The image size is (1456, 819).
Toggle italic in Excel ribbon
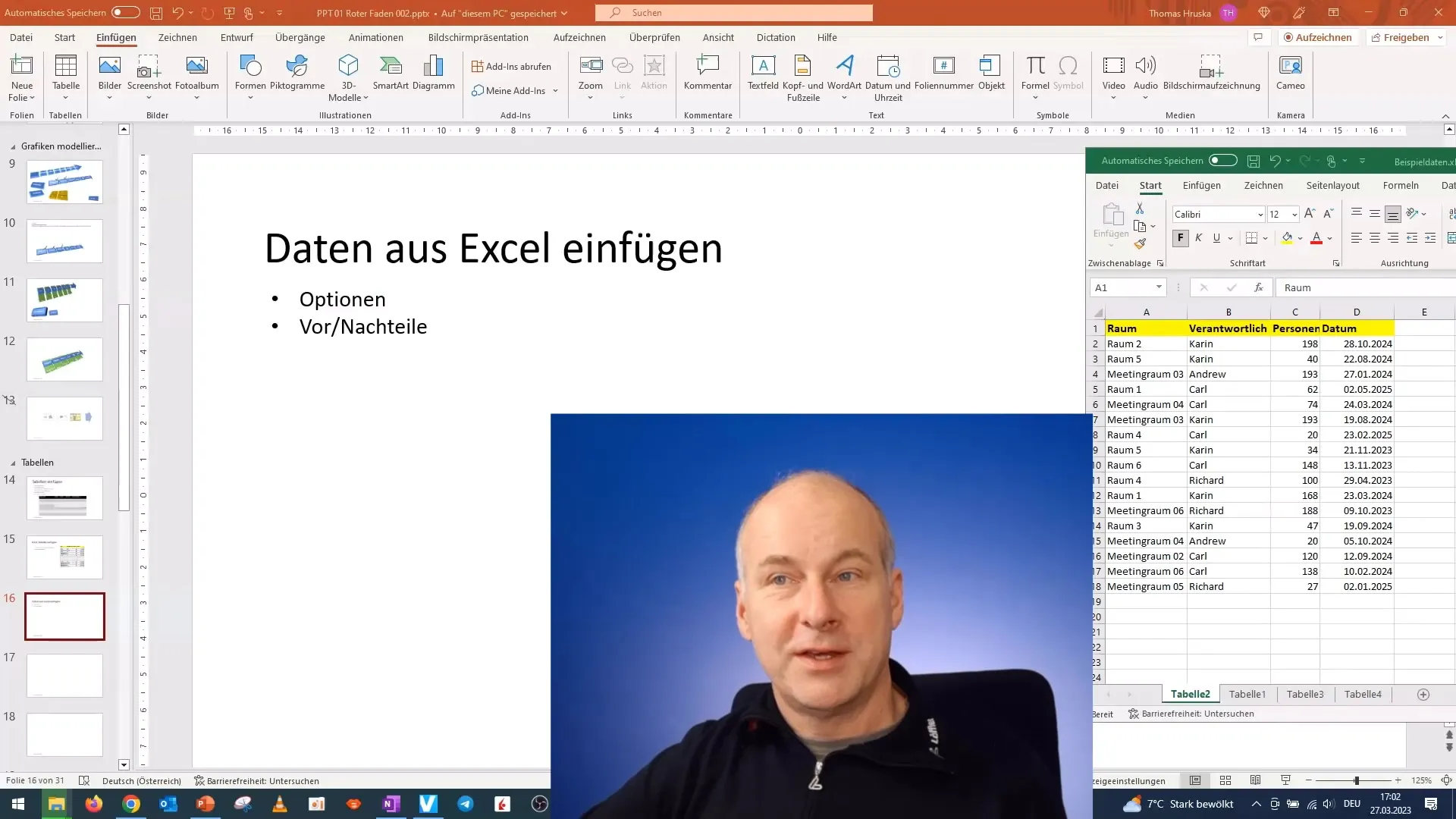coord(1198,238)
